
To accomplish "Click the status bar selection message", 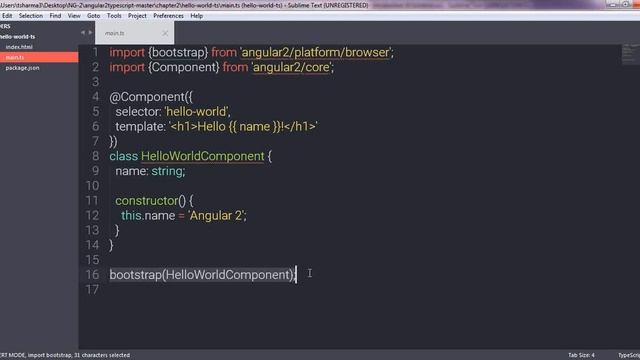I will [65, 355].
